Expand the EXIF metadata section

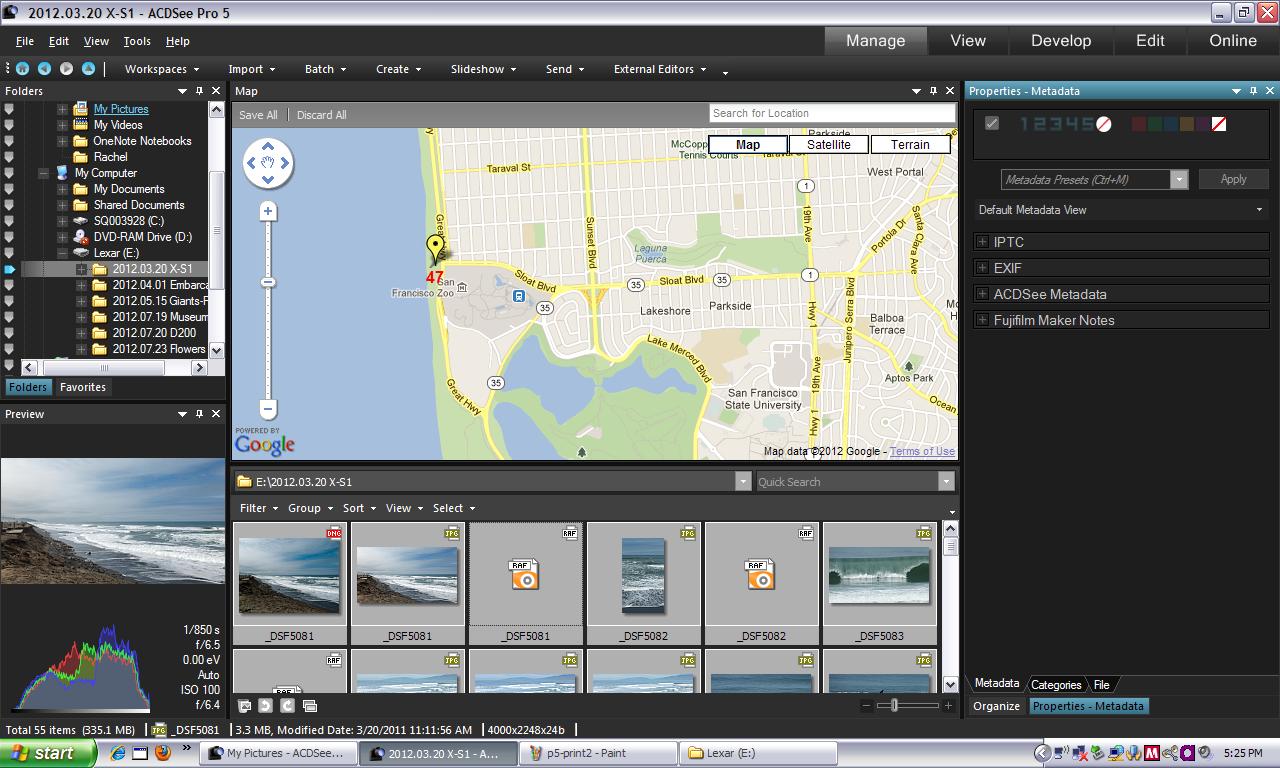pyautogui.click(x=983, y=268)
